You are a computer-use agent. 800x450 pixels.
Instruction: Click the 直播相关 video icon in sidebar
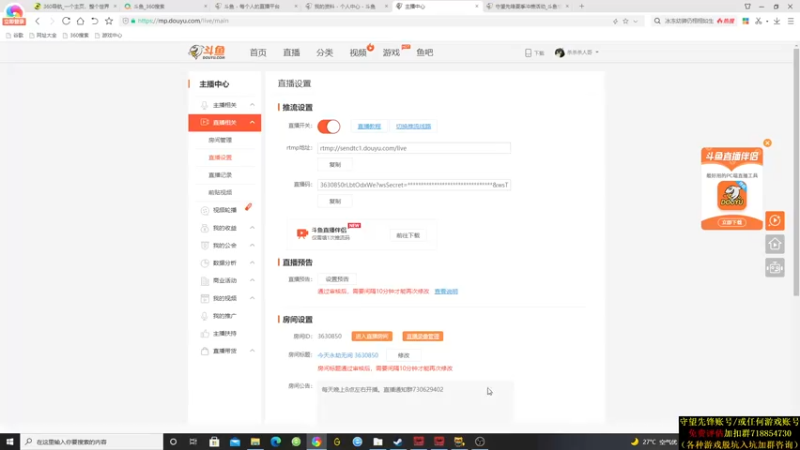205,122
